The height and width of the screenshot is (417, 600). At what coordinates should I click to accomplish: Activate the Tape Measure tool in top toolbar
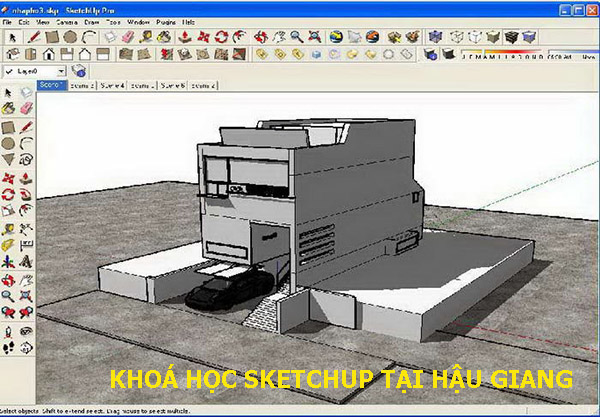[x=146, y=37]
